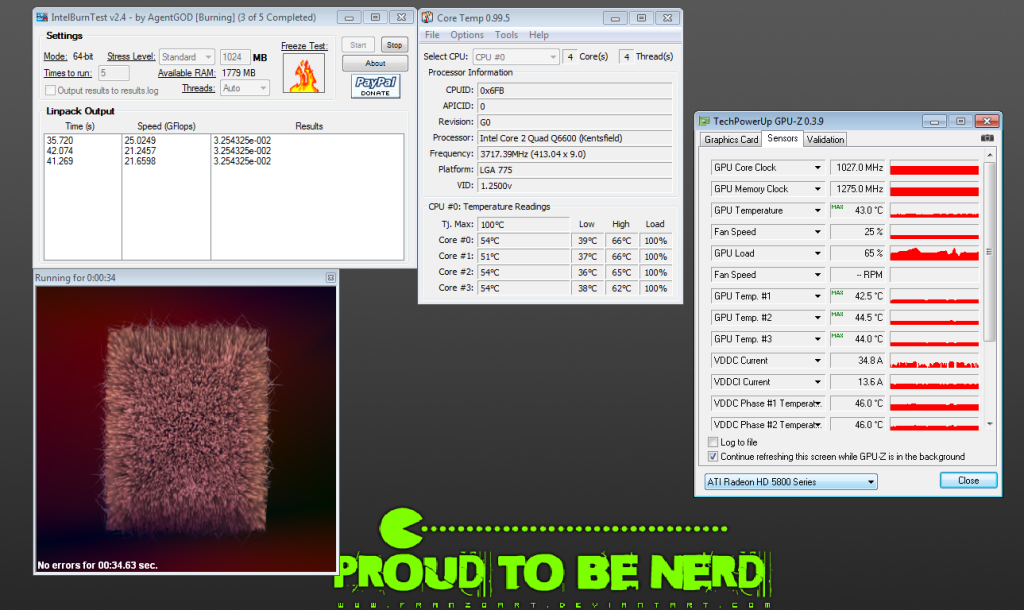The image size is (1024, 610).
Task: Click the Available RAM label
Action: (x=186, y=73)
